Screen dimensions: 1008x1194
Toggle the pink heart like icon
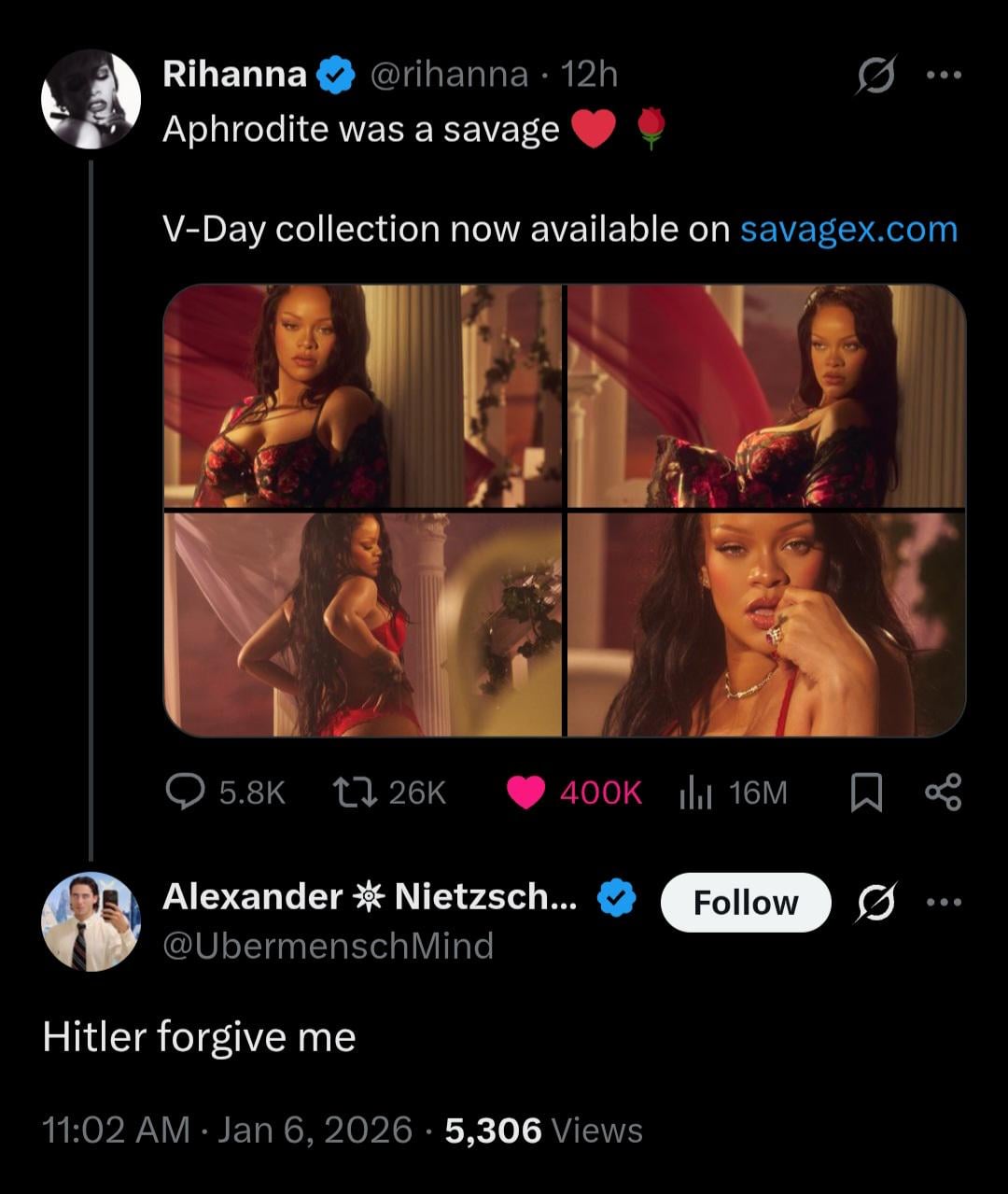[x=525, y=793]
